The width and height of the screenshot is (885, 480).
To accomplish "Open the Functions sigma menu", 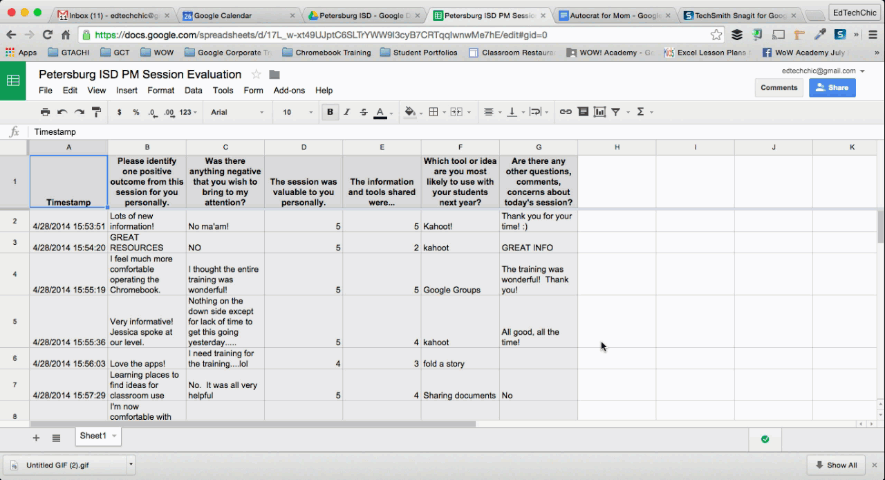I will click(643, 112).
